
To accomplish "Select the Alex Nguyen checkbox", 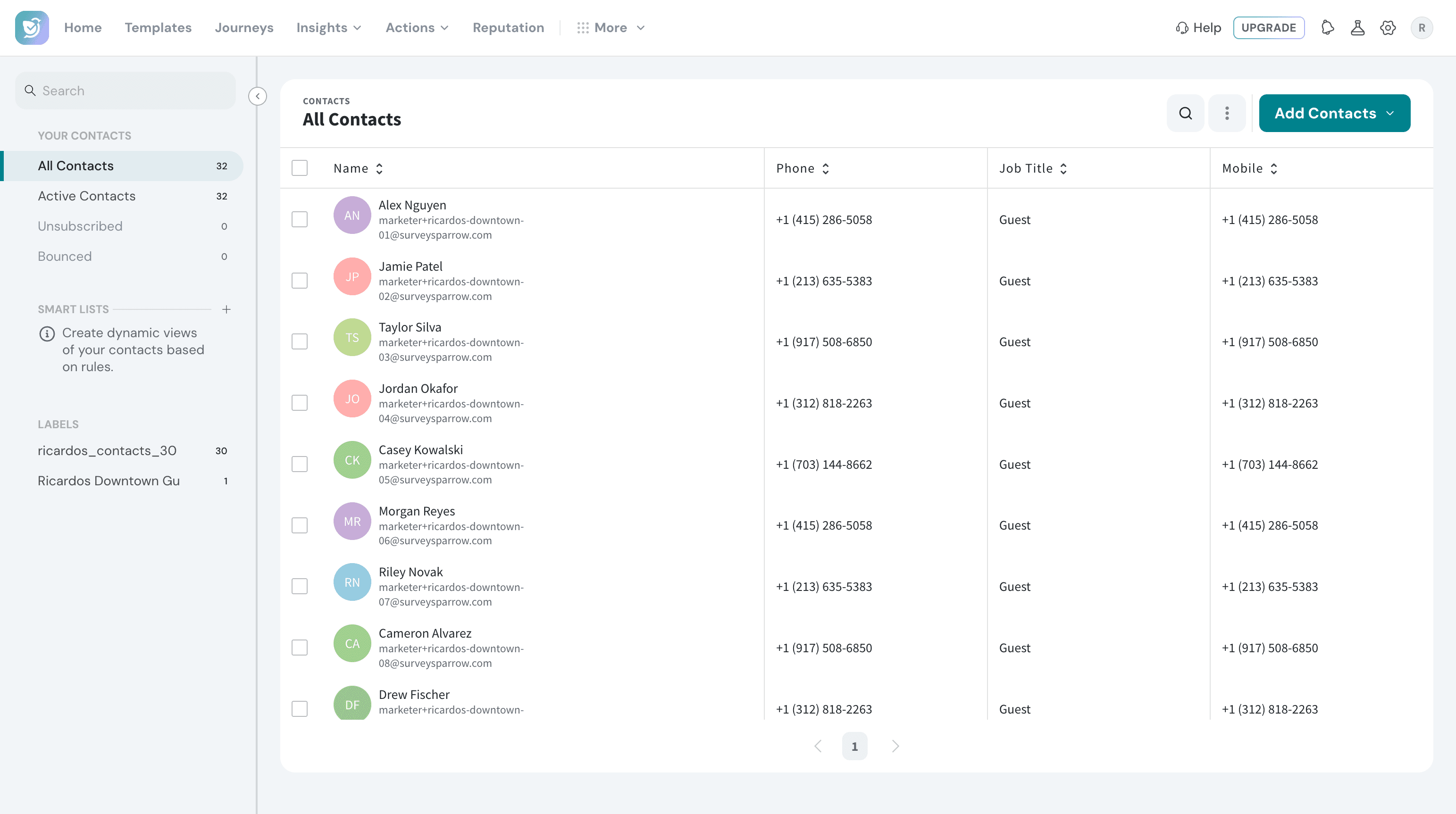I will (300, 219).
